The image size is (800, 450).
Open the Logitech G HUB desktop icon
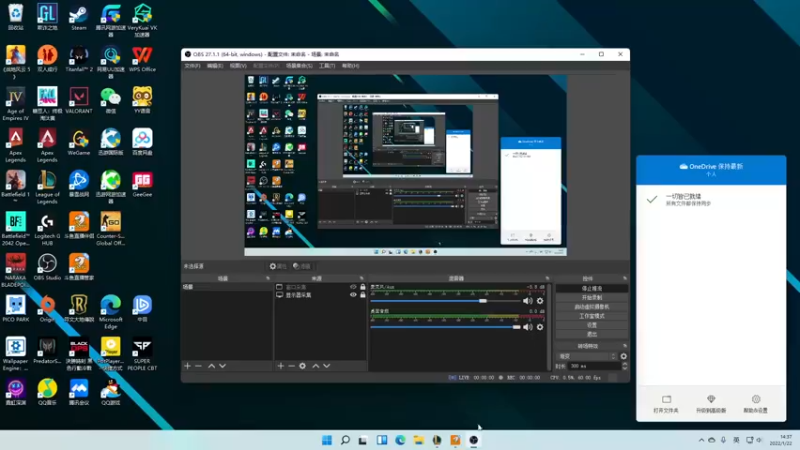47,229
